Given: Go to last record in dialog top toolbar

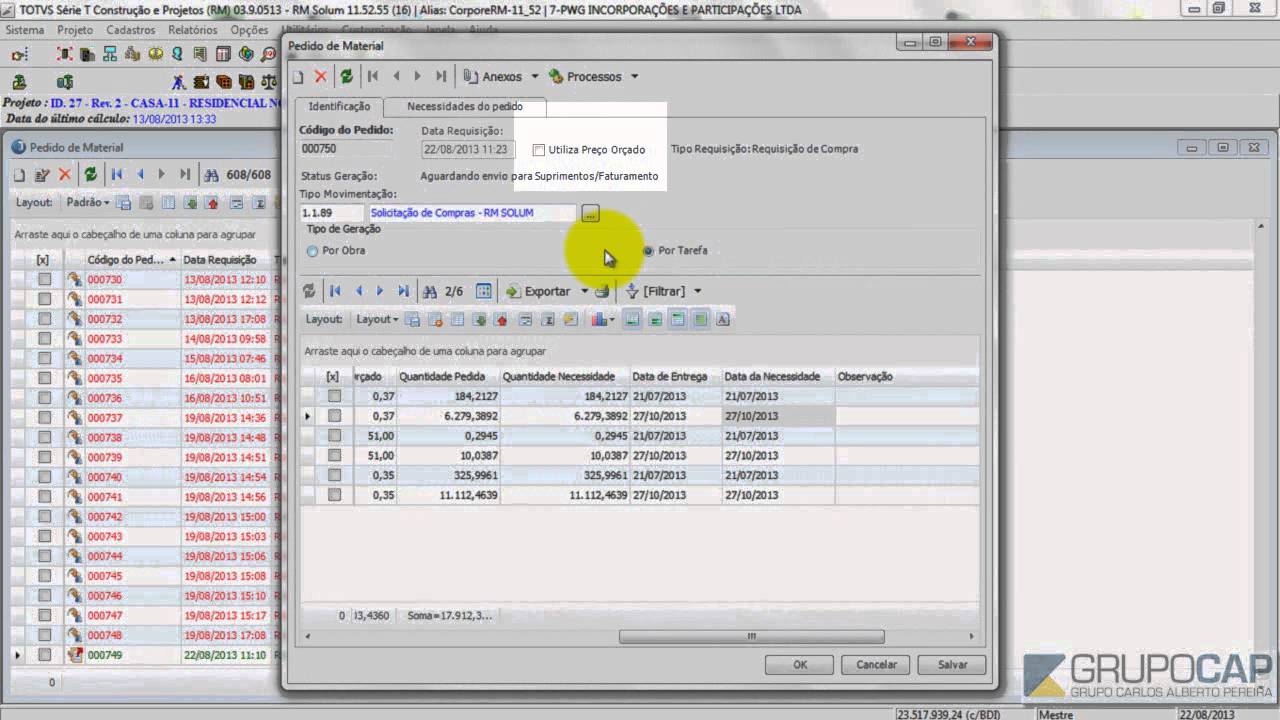Looking at the screenshot, I should coord(441,77).
